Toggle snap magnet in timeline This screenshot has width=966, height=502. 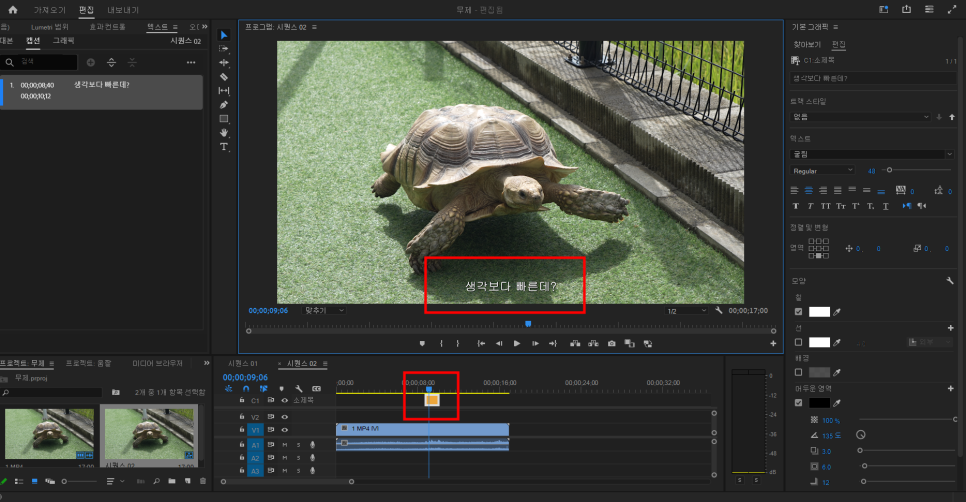[x=246, y=389]
